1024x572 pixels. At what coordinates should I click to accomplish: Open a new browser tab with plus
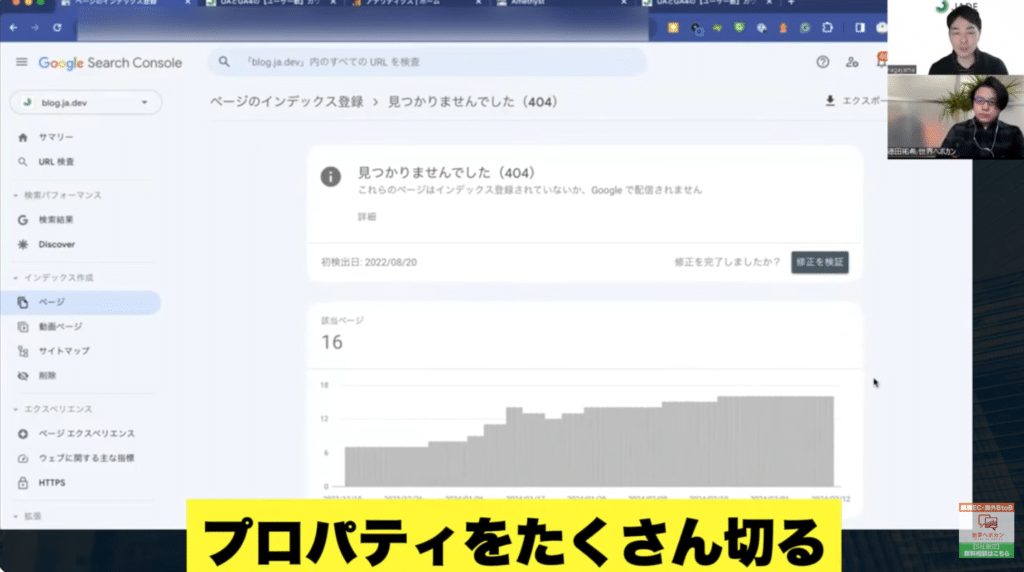tap(791, 3)
